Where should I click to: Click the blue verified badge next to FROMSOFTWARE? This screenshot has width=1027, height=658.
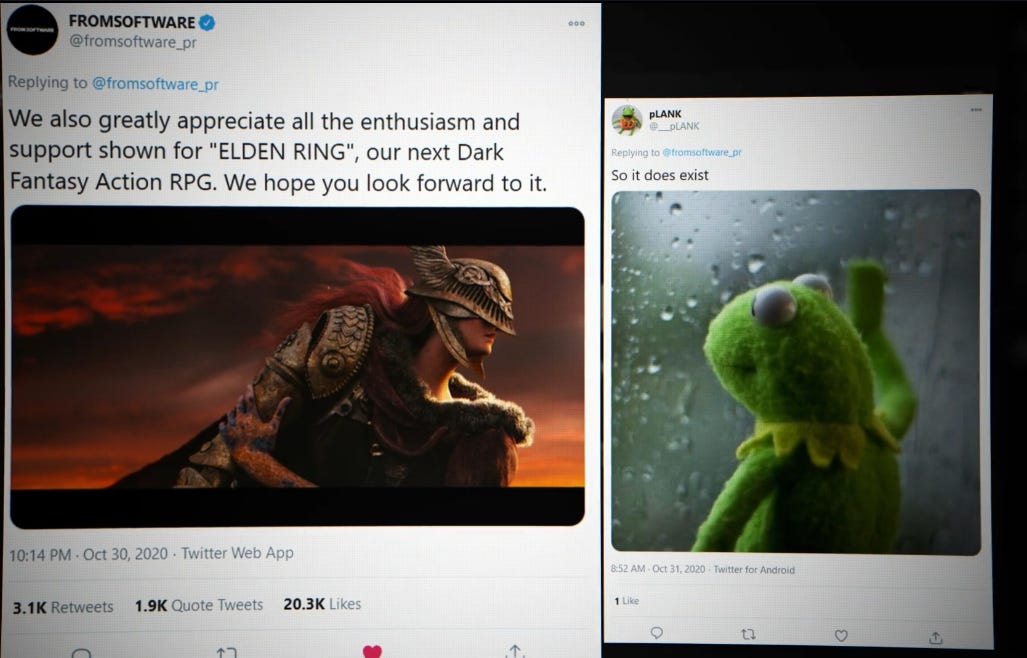[207, 23]
